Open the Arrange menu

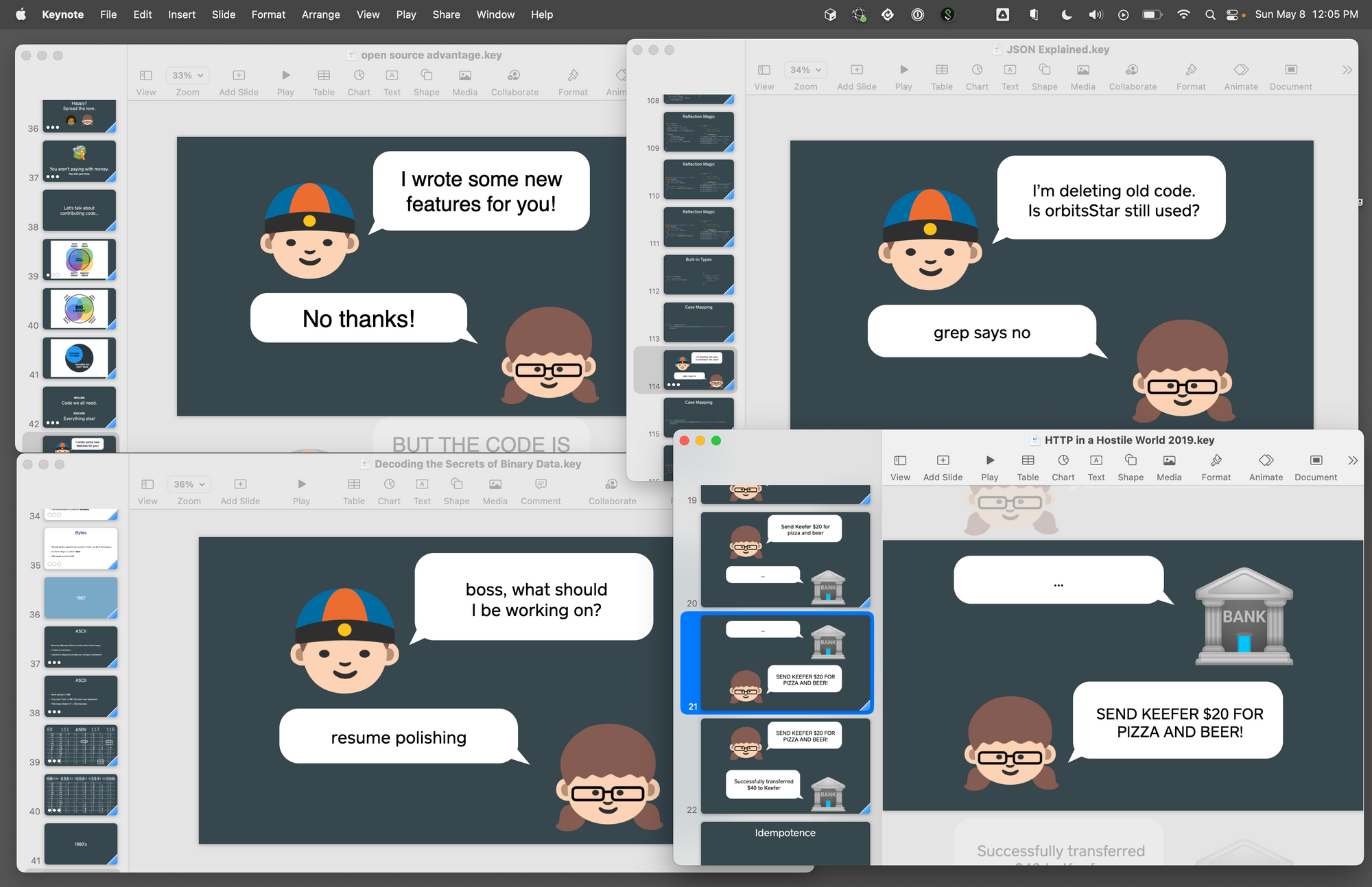320,14
